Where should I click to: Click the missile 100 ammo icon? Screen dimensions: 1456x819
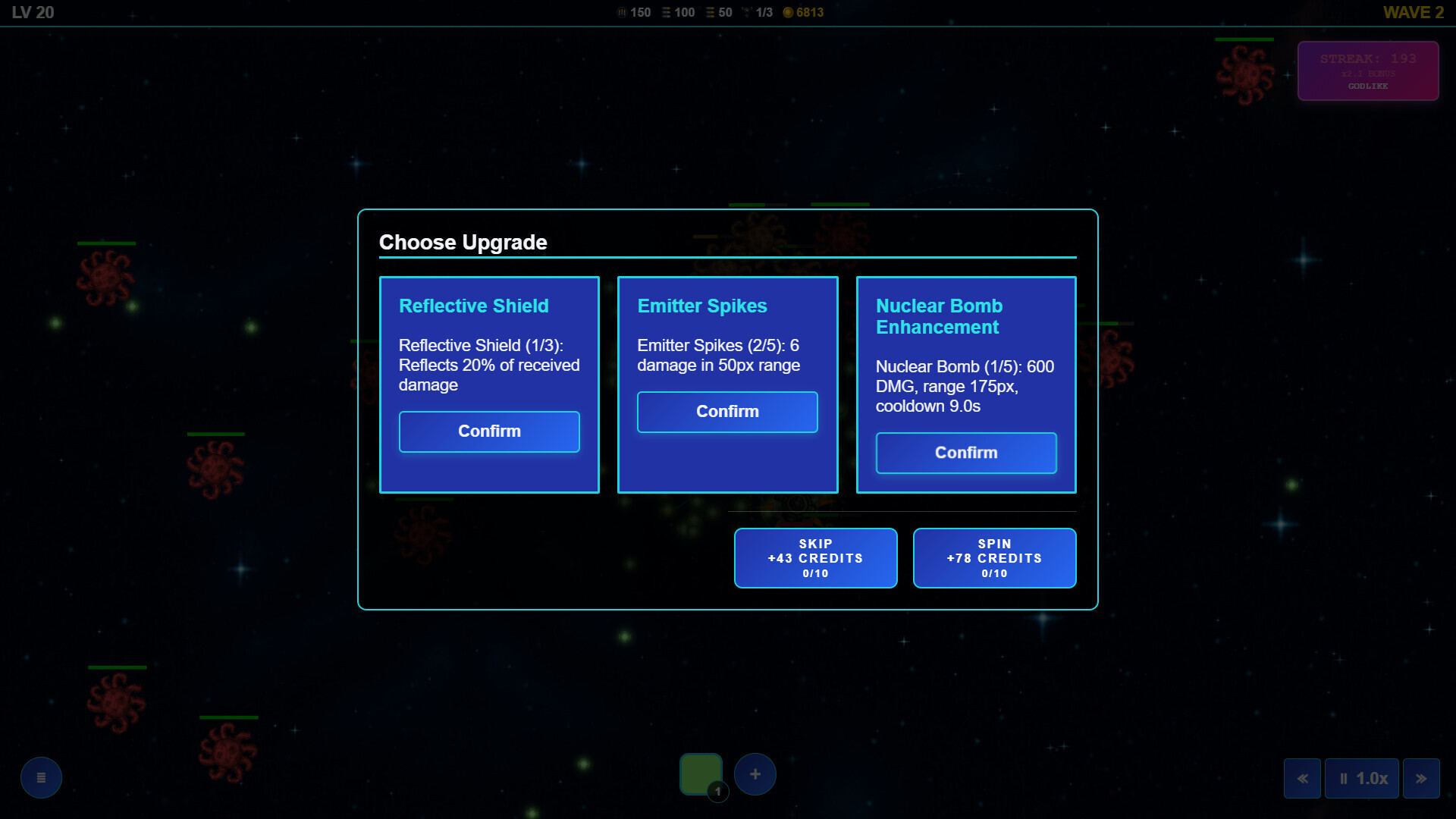[x=666, y=12]
